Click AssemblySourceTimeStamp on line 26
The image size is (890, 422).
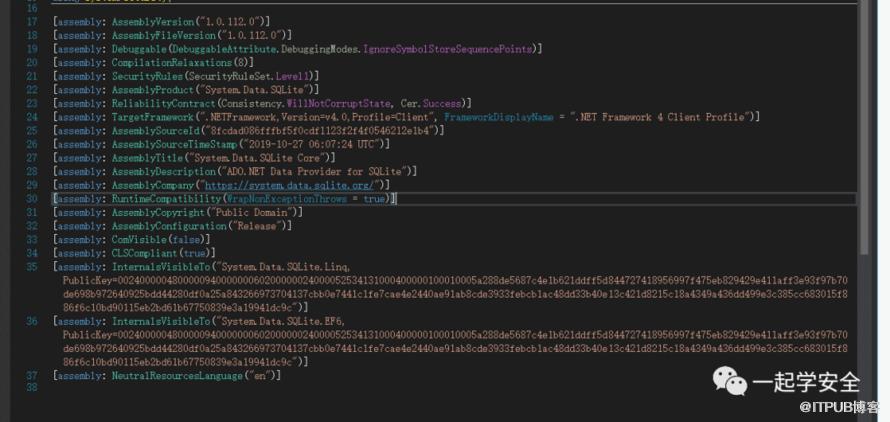[175, 144]
